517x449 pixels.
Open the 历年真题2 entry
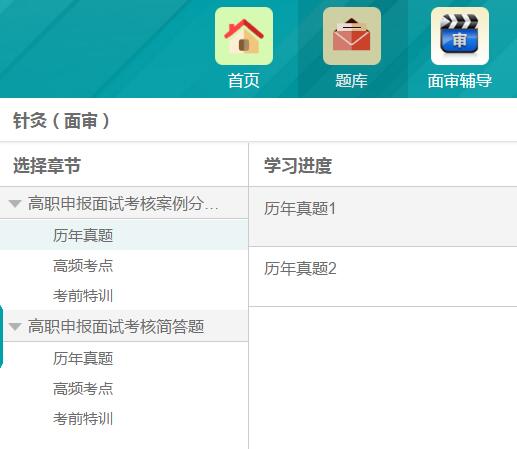[x=383, y=277]
